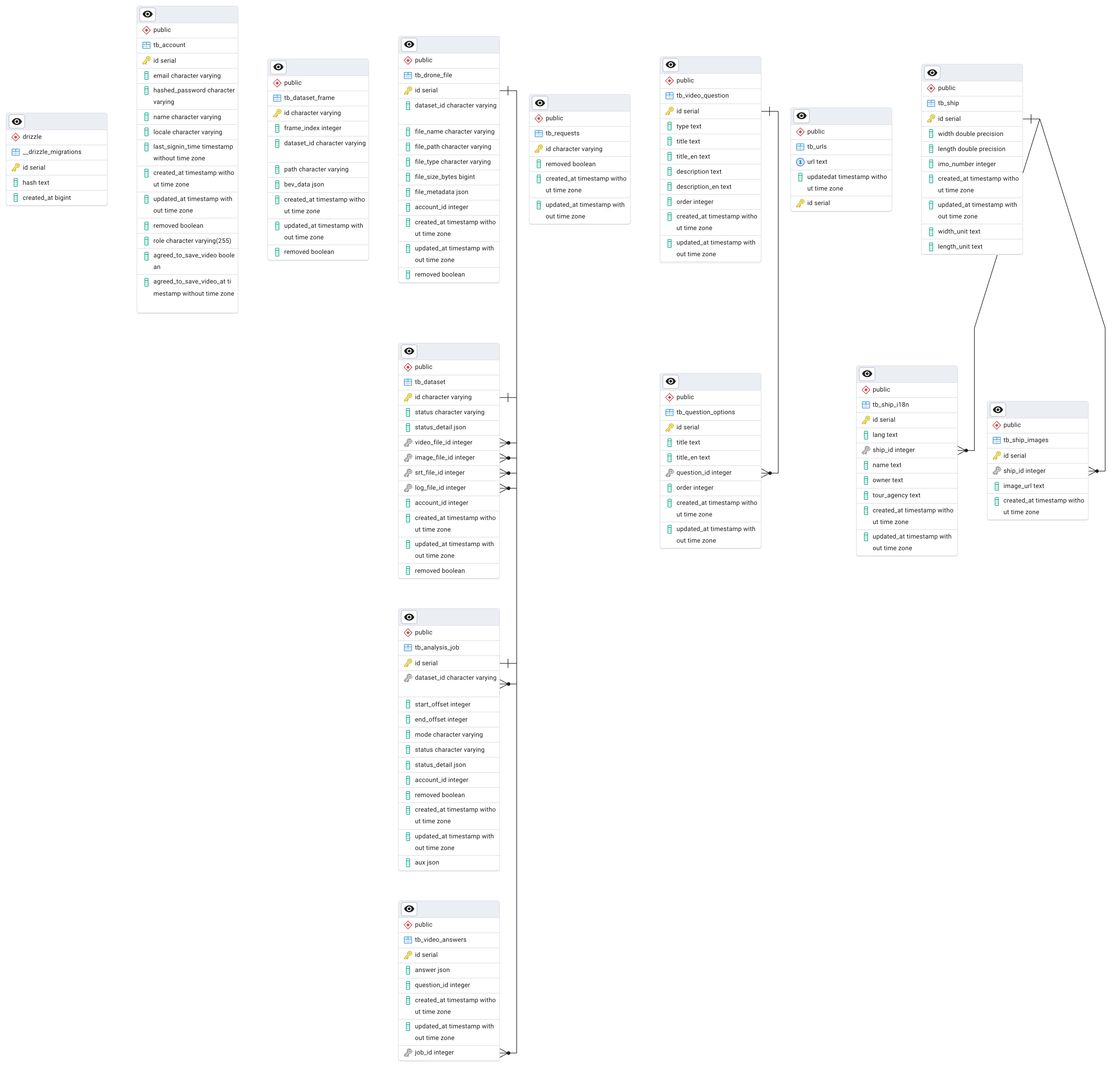Toggle eye icon on tb_account table
Image resolution: width=1120 pixels, height=1076 pixels.
[147, 14]
